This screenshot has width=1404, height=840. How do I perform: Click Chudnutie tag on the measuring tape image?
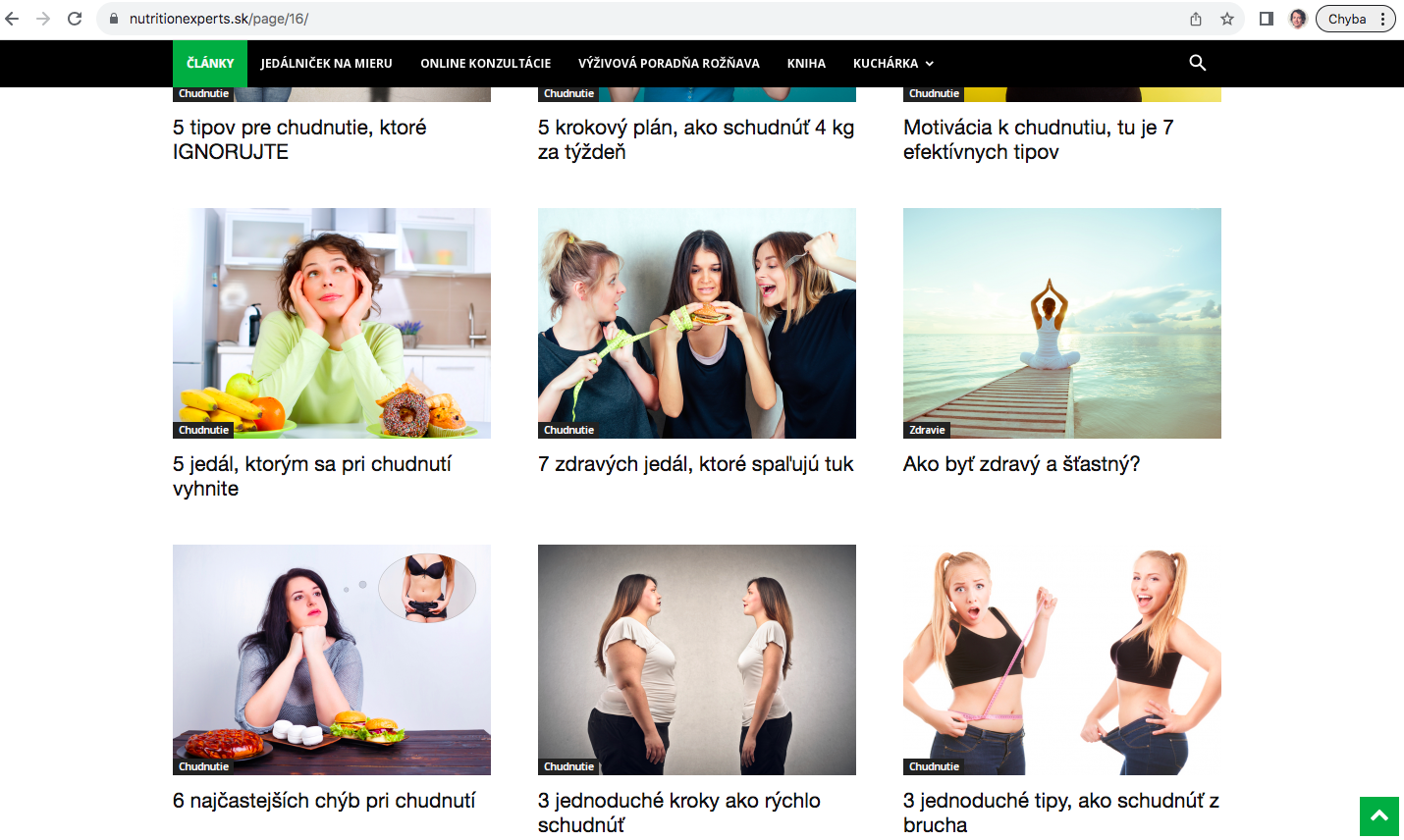pos(934,766)
